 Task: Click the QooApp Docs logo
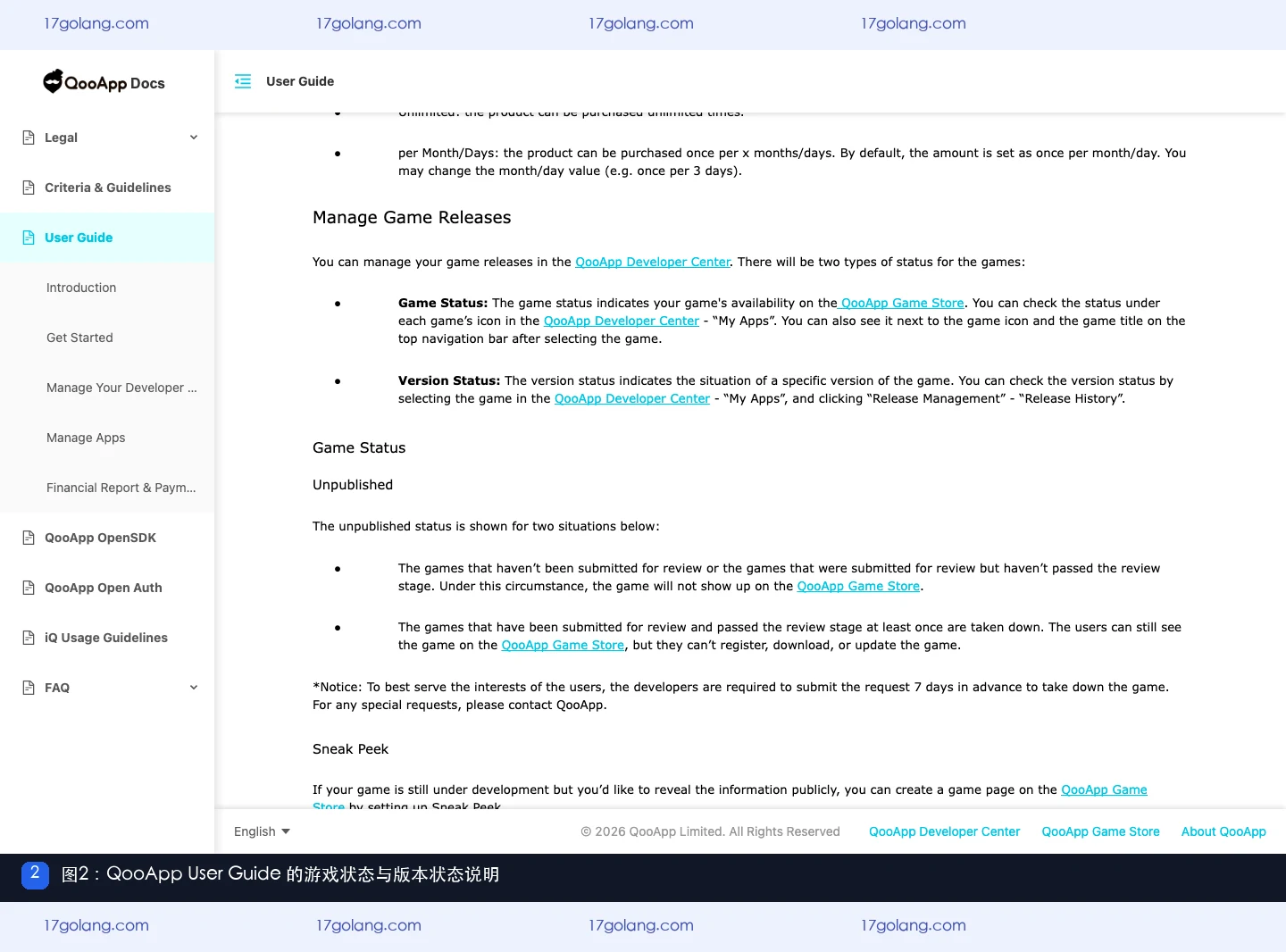(104, 82)
